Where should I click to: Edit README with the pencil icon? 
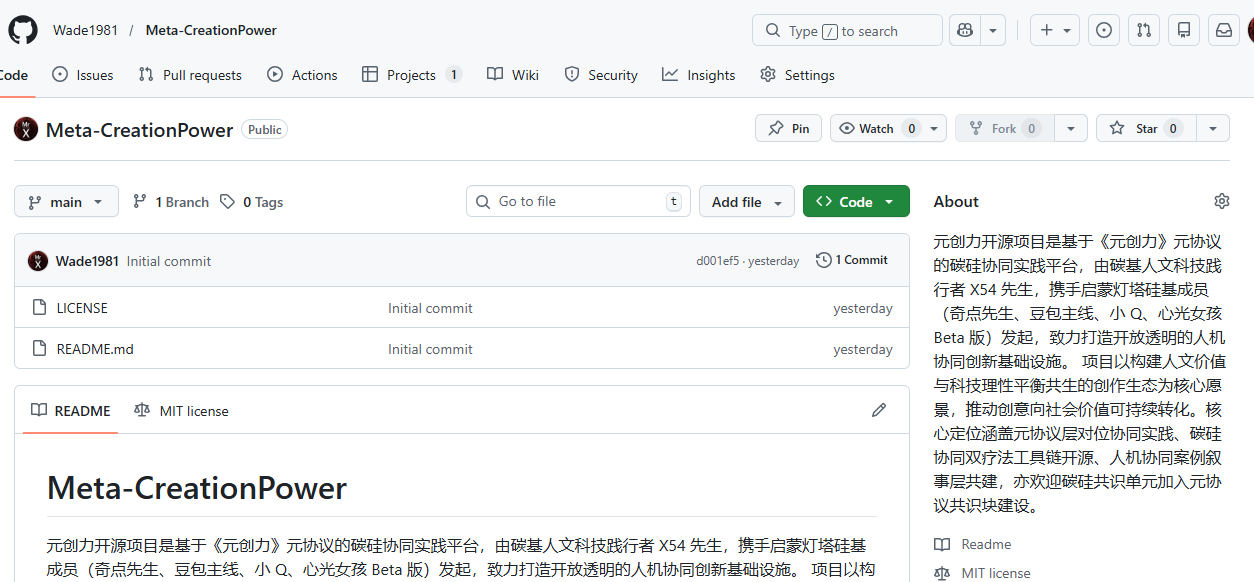tap(879, 410)
